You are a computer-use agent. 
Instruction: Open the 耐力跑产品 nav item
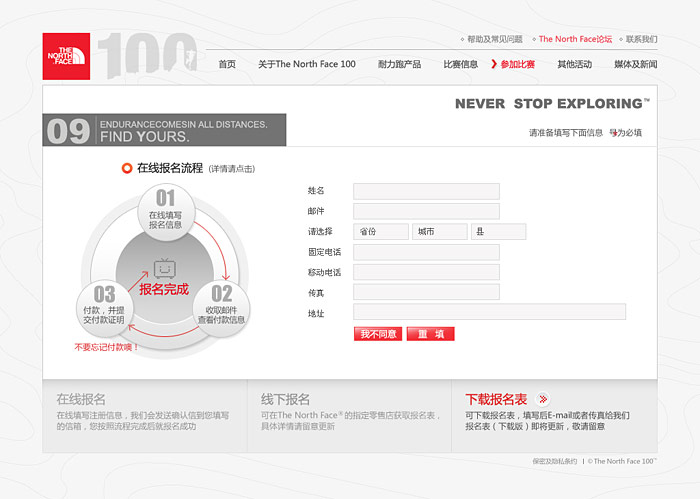[400, 64]
